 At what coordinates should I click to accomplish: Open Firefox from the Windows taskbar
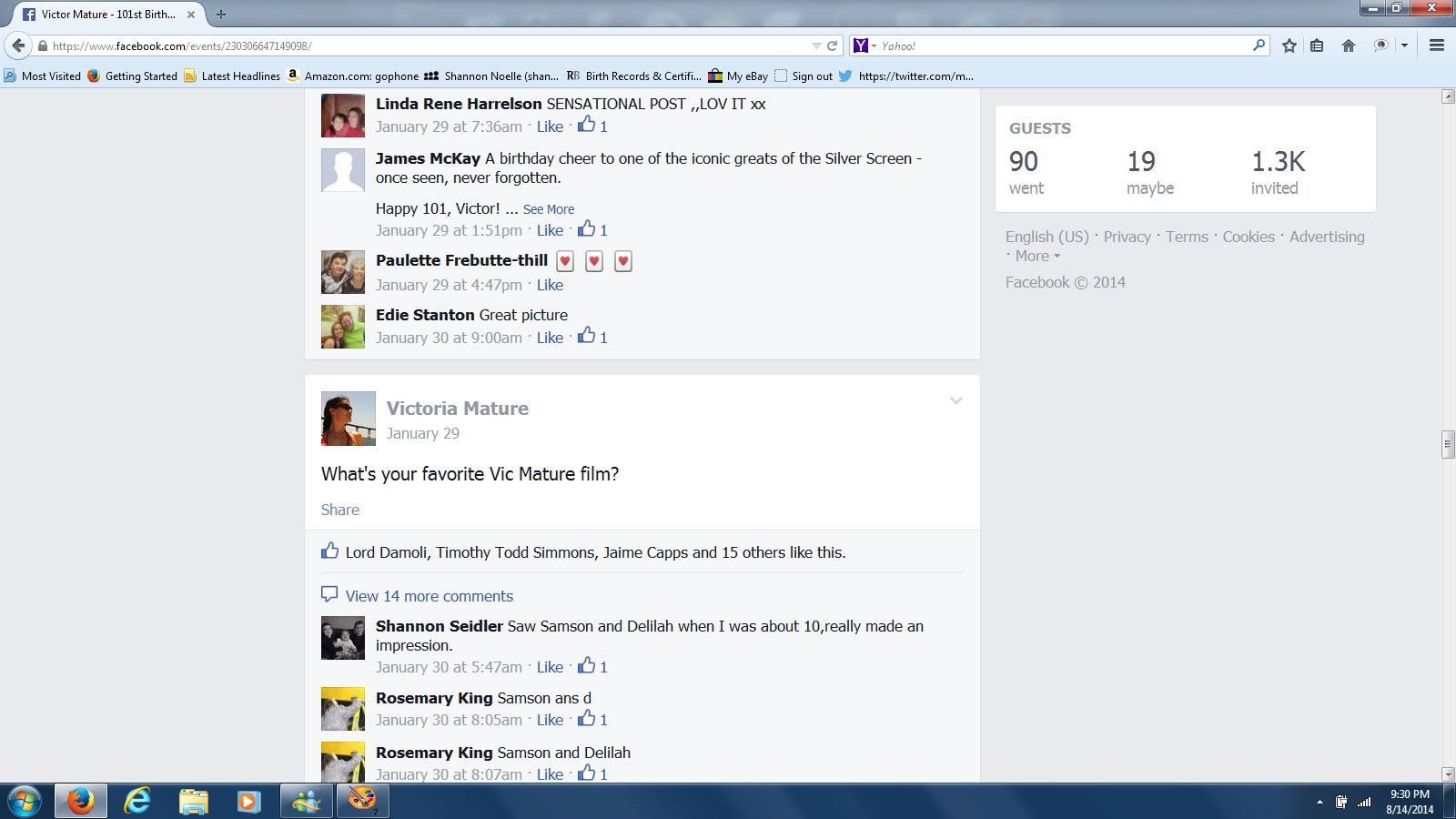80,802
